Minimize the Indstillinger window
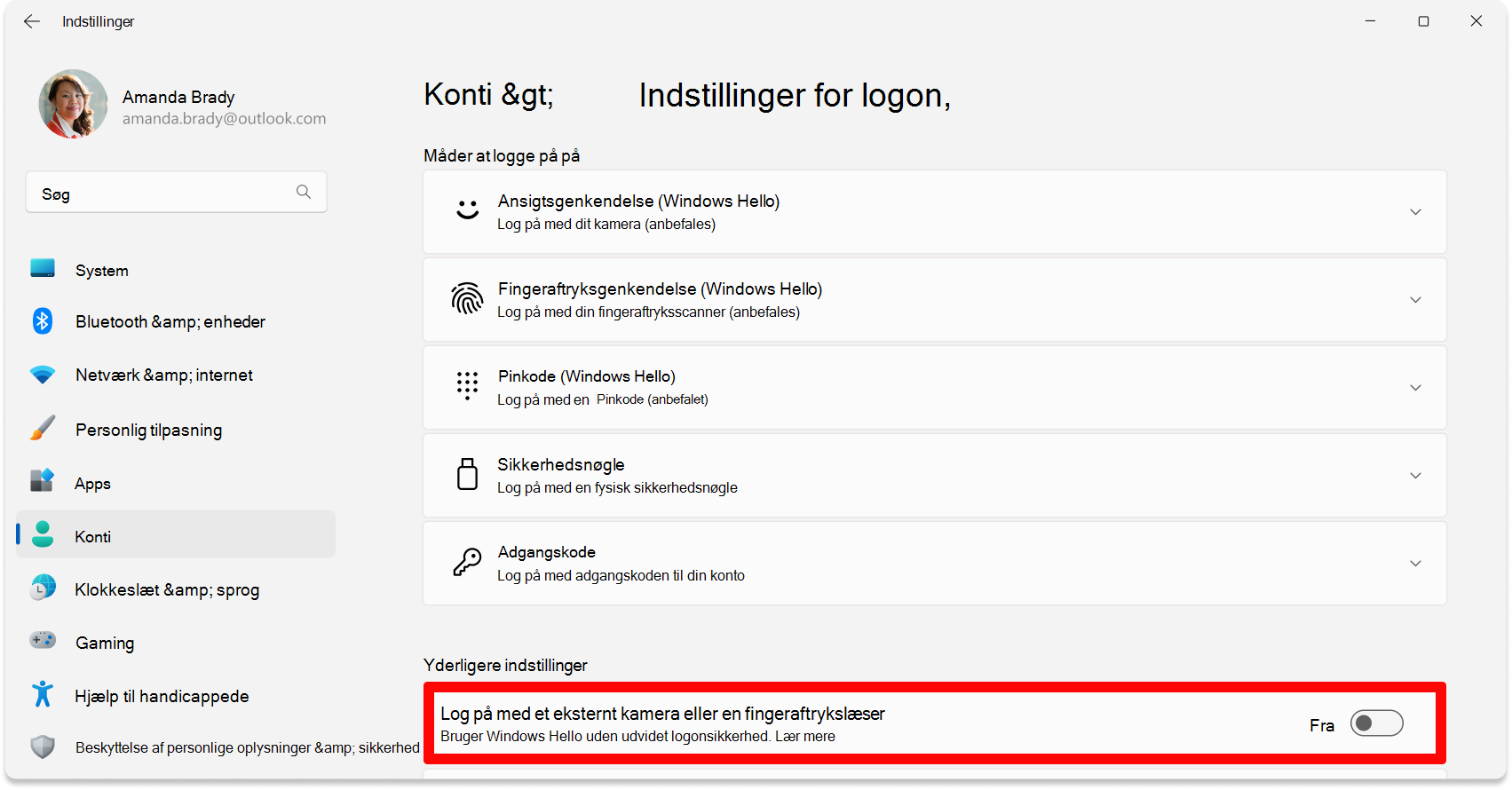1512x790 pixels. coord(1370,21)
